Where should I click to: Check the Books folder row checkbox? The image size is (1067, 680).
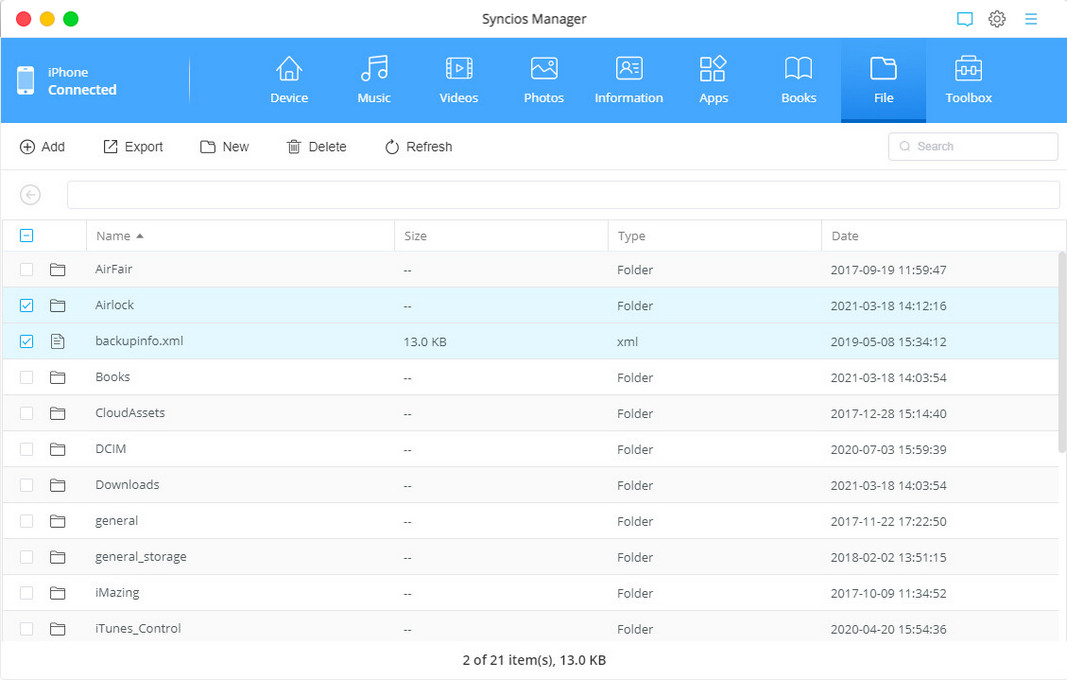point(27,377)
